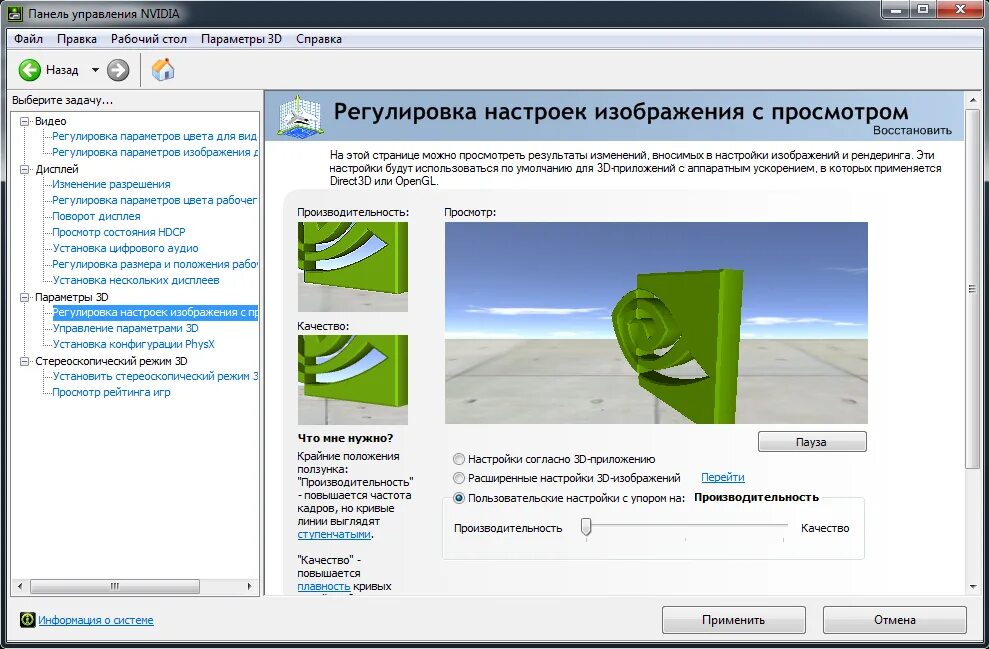This screenshot has height=649, width=989.
Task: Open Установка цифрового аудио
Action: click(125, 248)
